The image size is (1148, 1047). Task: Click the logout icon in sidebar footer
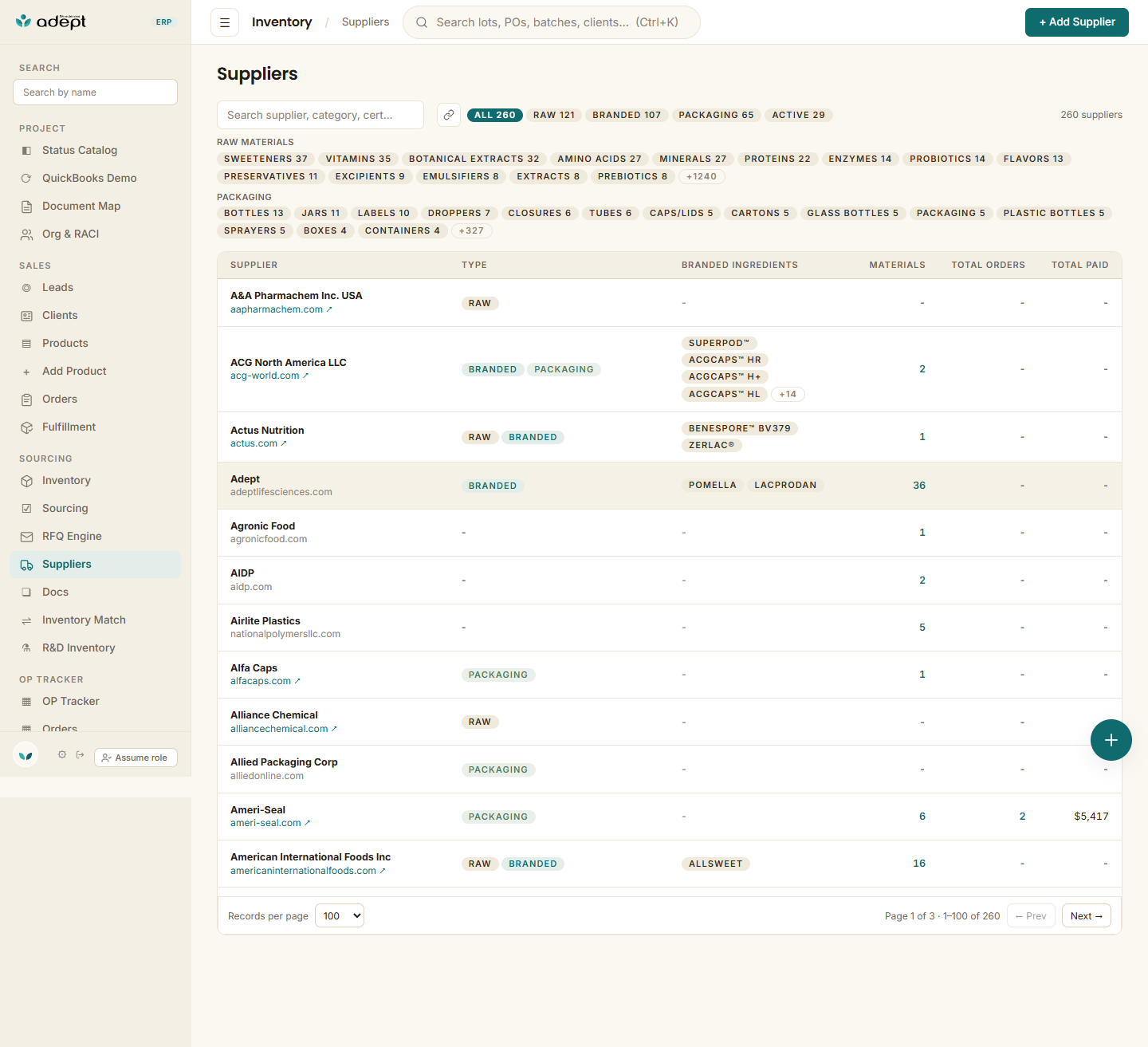pos(80,754)
